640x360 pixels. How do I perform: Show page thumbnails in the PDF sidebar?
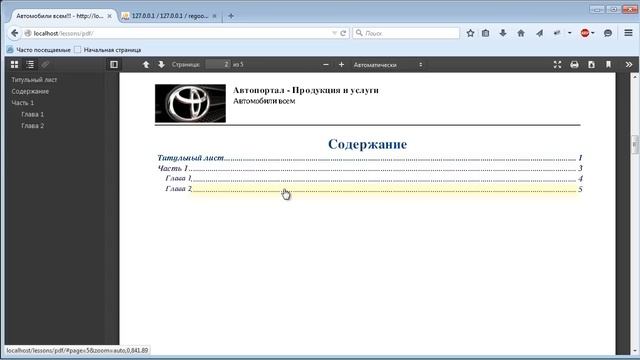click(15, 64)
